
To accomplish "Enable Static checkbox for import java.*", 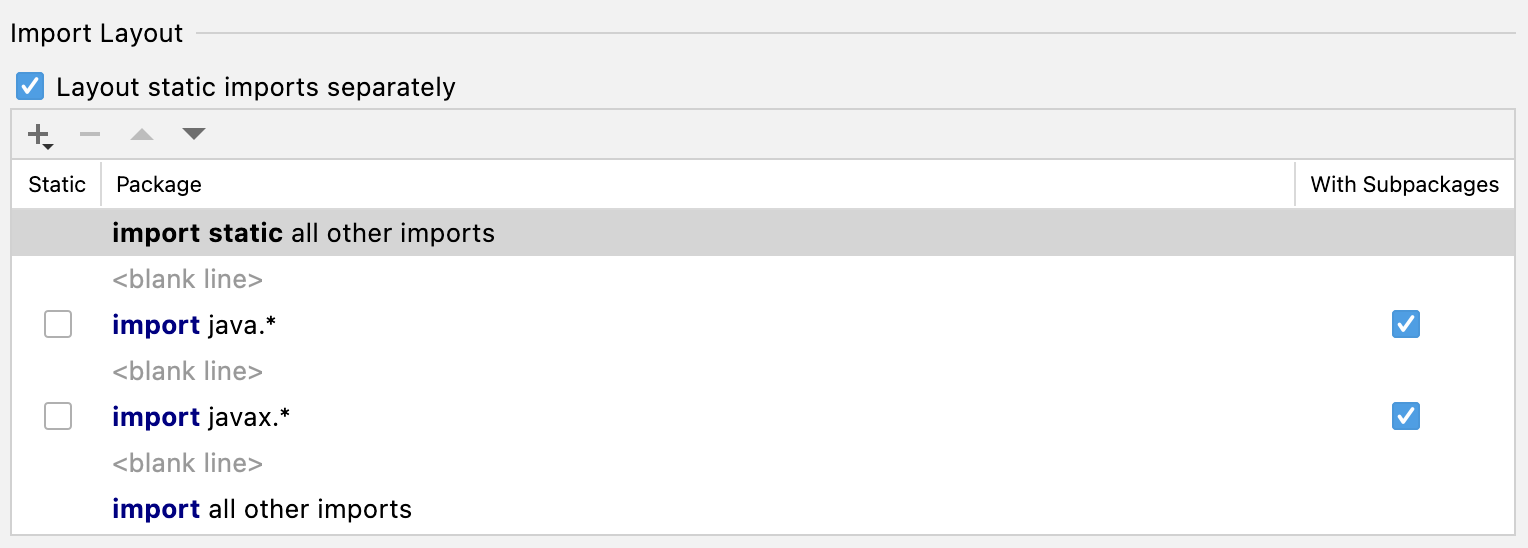I will click(58, 325).
